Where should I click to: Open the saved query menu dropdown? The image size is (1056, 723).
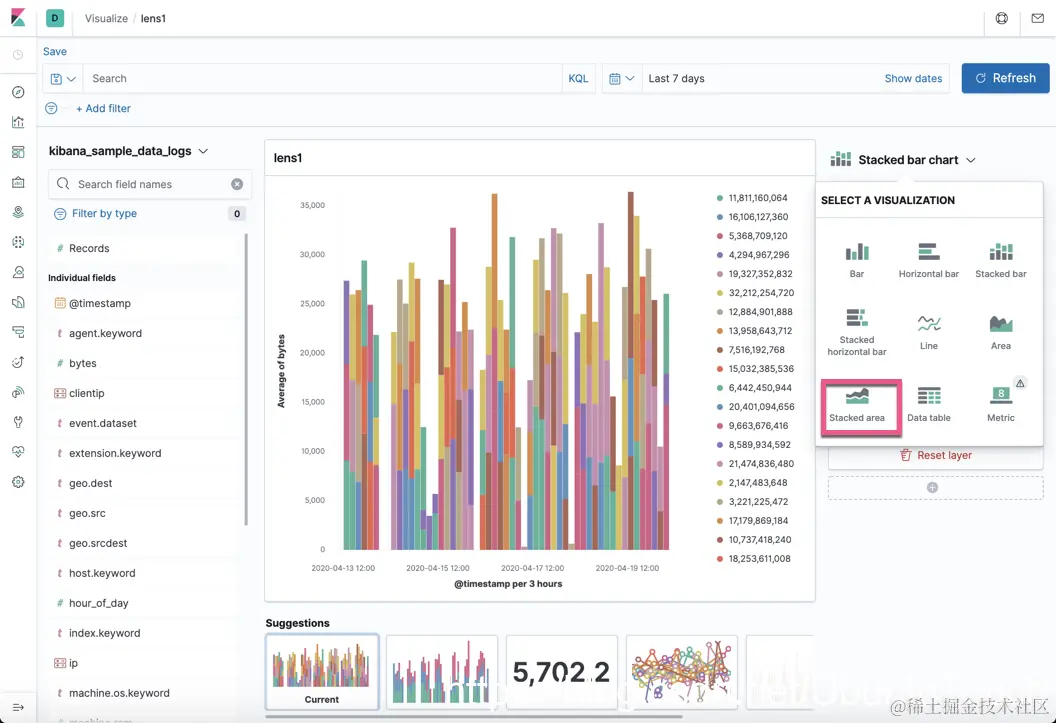coord(63,79)
